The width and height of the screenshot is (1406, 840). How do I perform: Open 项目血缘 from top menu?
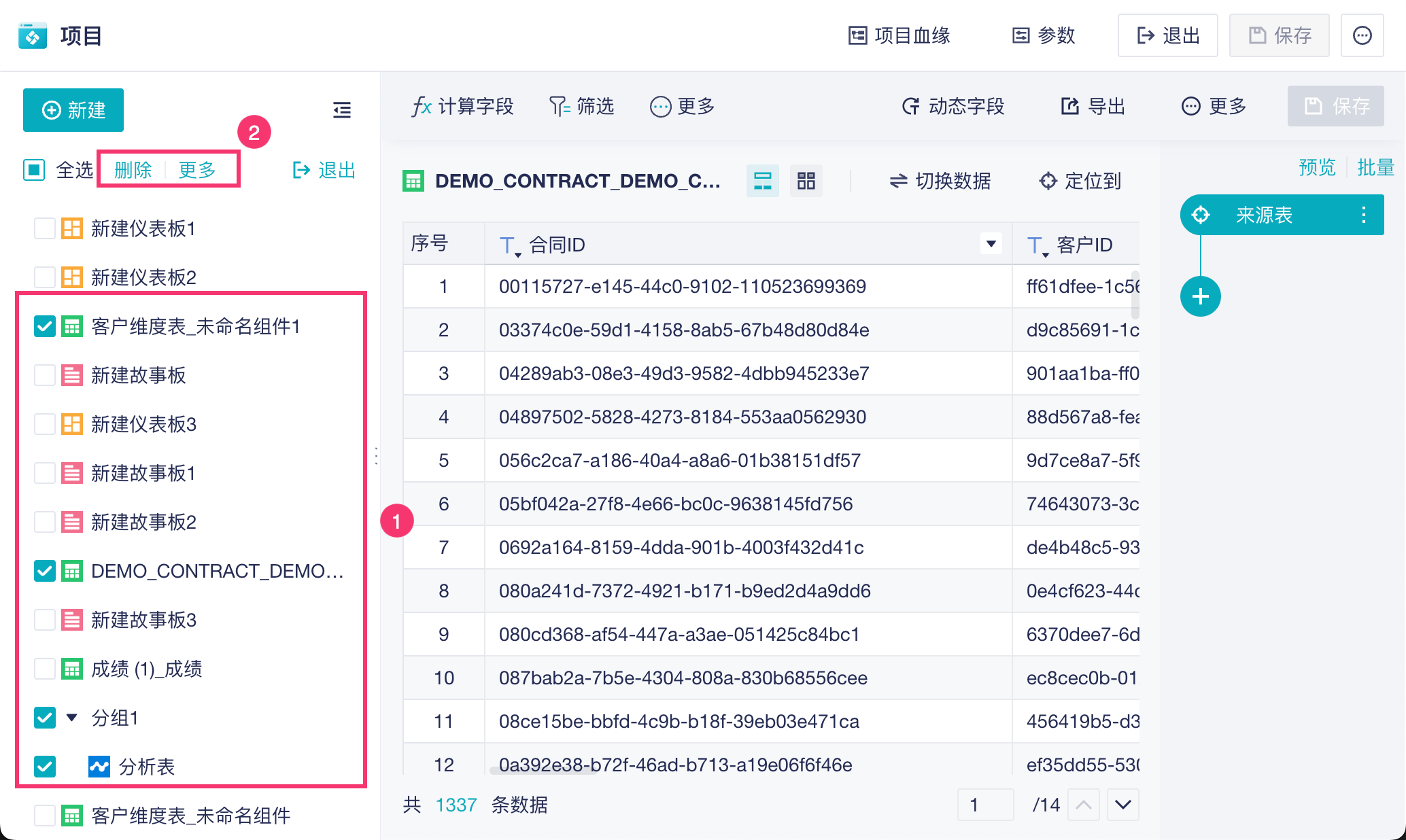click(899, 35)
